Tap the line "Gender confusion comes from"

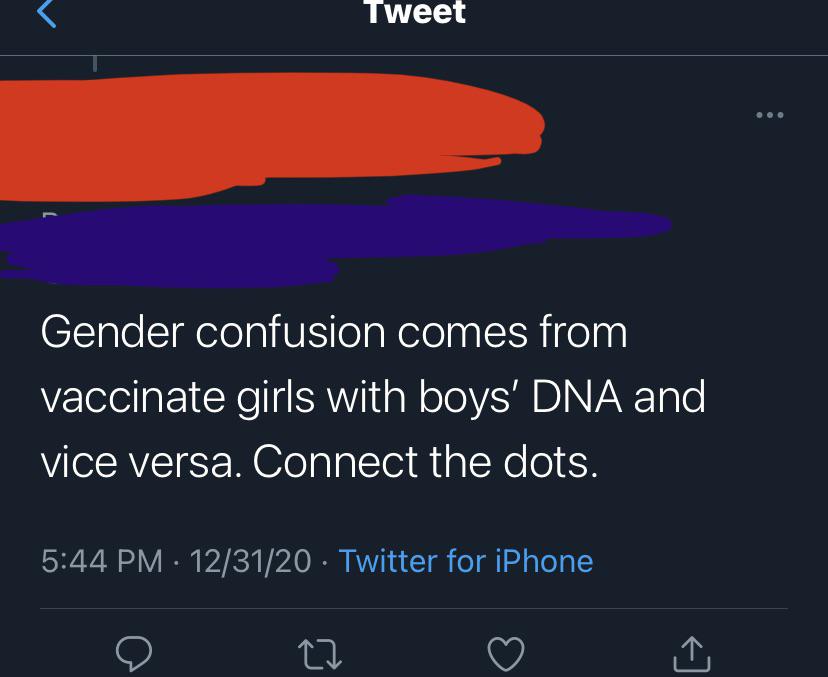334,331
